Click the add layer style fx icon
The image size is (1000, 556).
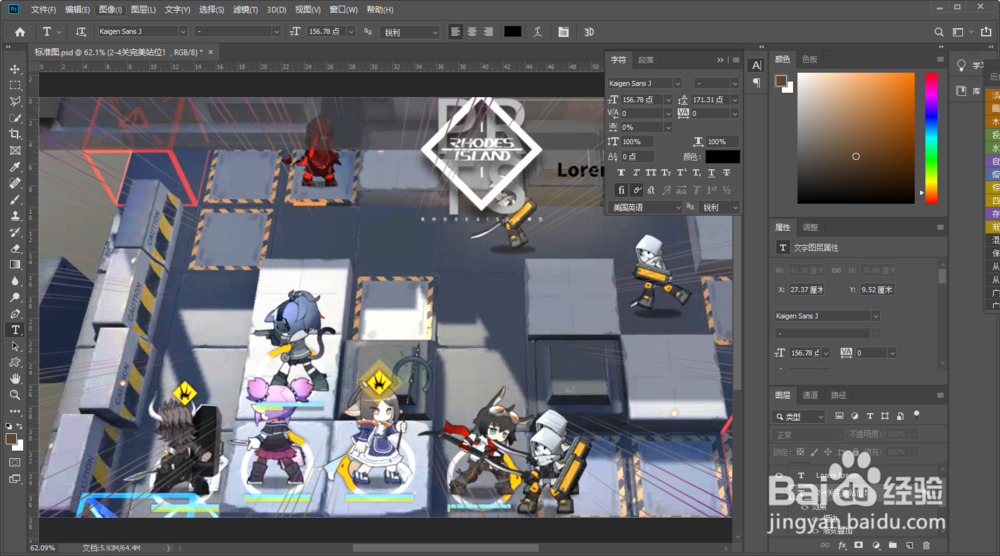click(x=842, y=546)
